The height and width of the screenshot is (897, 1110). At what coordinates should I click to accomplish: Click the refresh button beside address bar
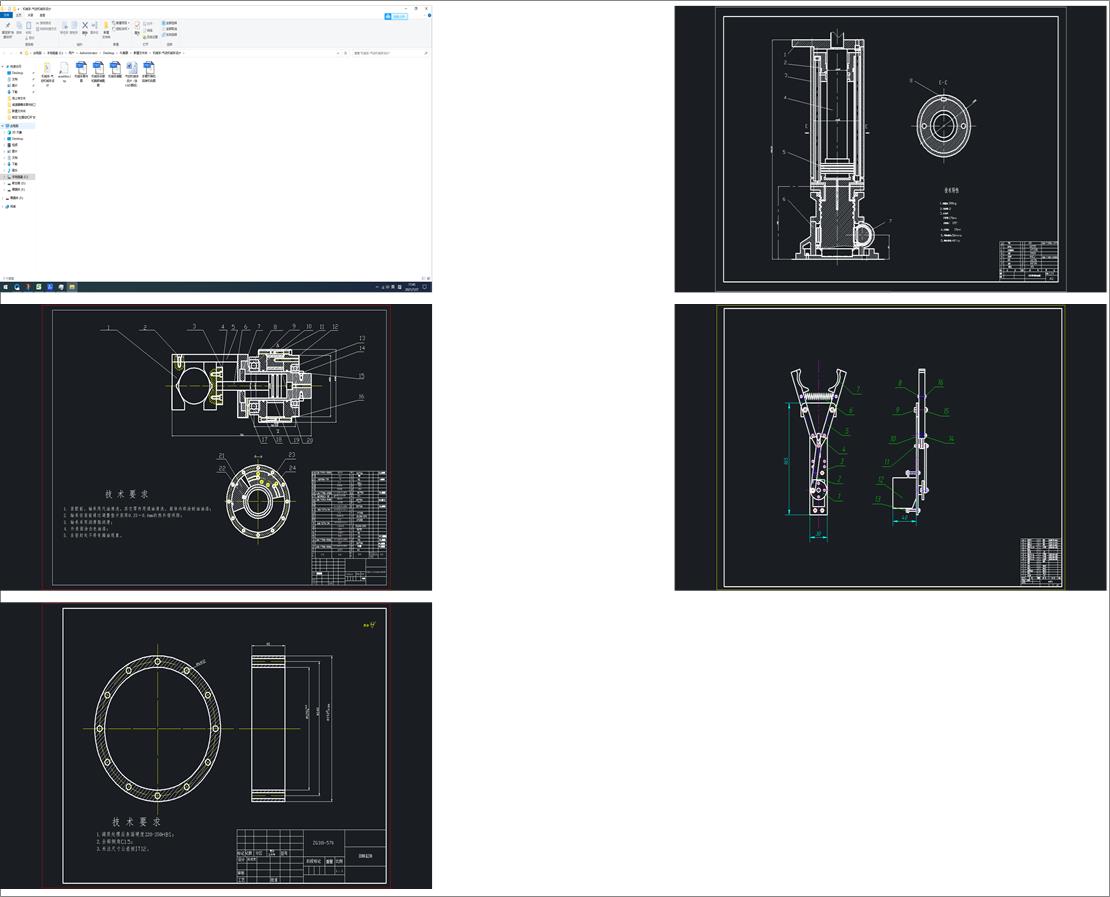coord(345,53)
